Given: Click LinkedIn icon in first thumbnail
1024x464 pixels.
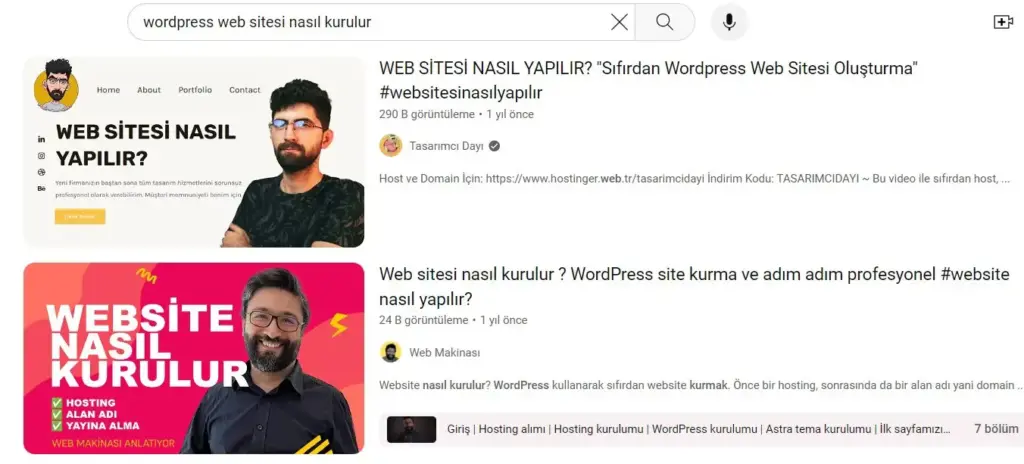Looking at the screenshot, I should pos(42,139).
